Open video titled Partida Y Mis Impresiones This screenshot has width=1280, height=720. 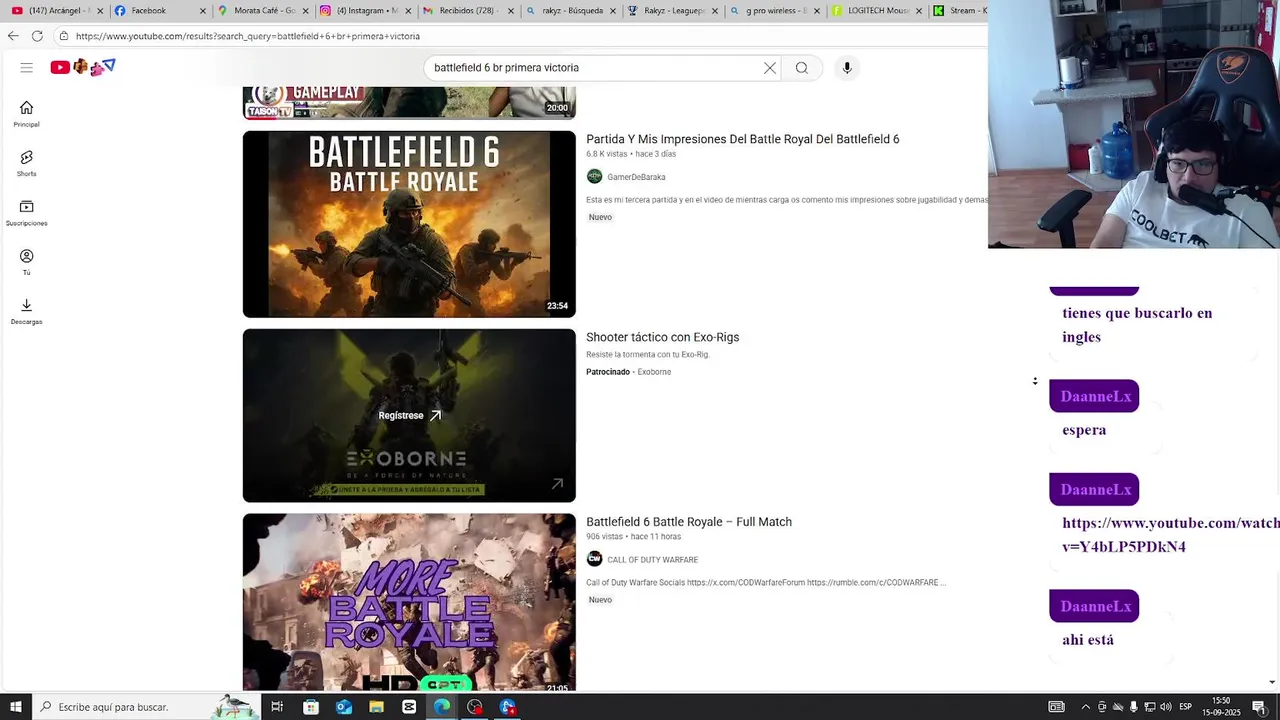coord(742,139)
